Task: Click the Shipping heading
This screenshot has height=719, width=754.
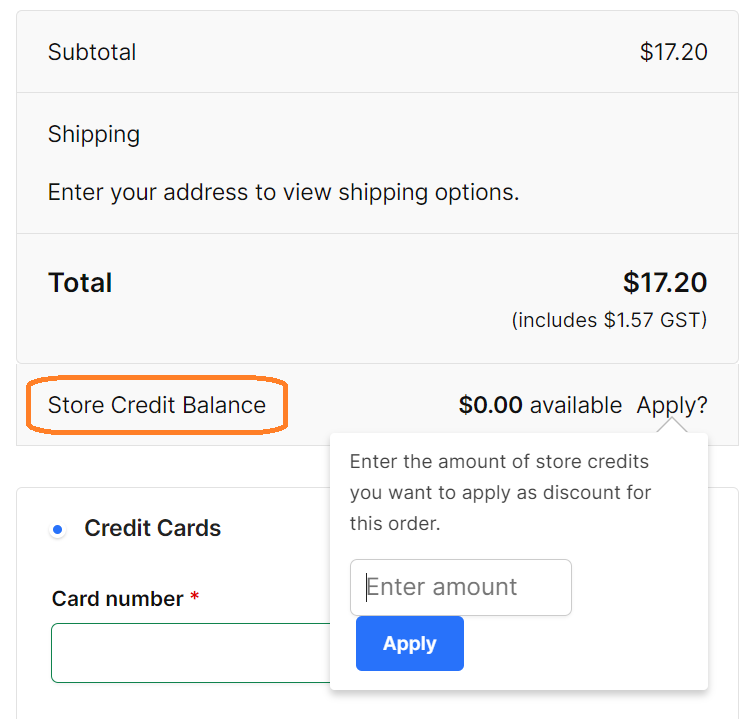Action: (94, 134)
